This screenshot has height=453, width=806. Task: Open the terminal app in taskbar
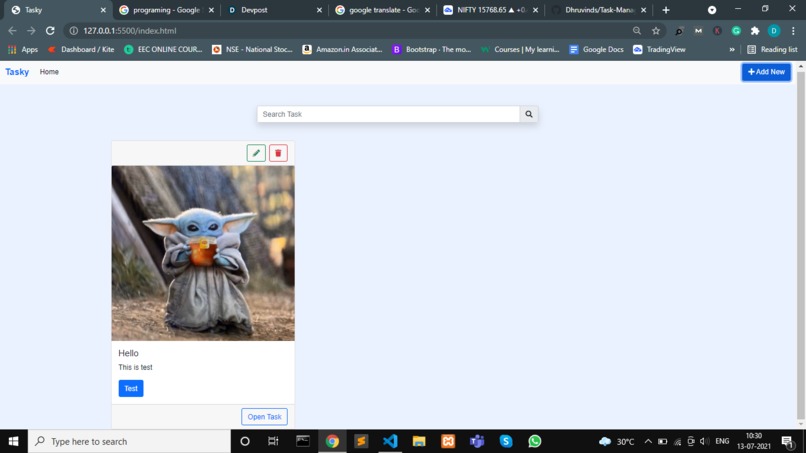[303, 441]
